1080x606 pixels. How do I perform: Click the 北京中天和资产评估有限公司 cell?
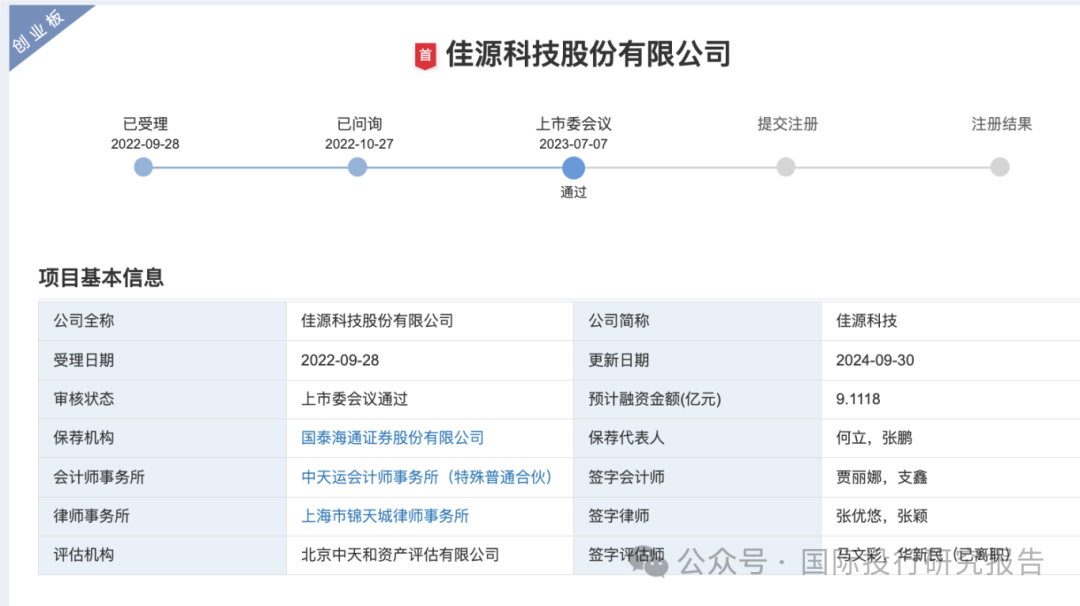[x=400, y=555]
